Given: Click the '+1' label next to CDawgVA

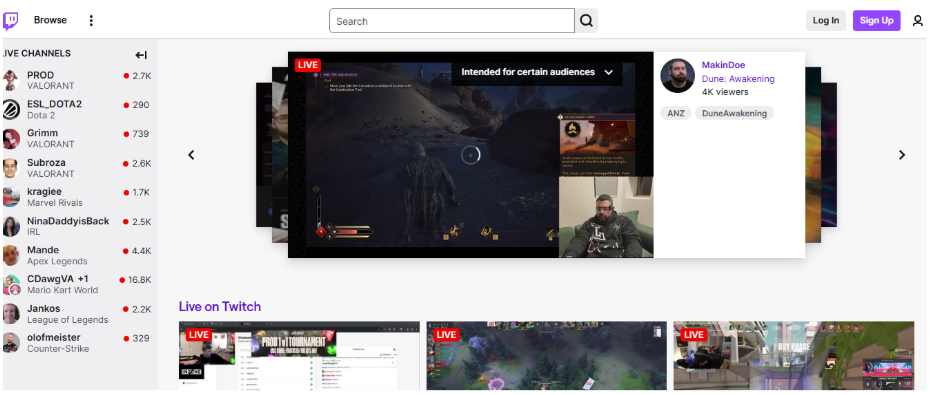Looking at the screenshot, I should [x=83, y=278].
